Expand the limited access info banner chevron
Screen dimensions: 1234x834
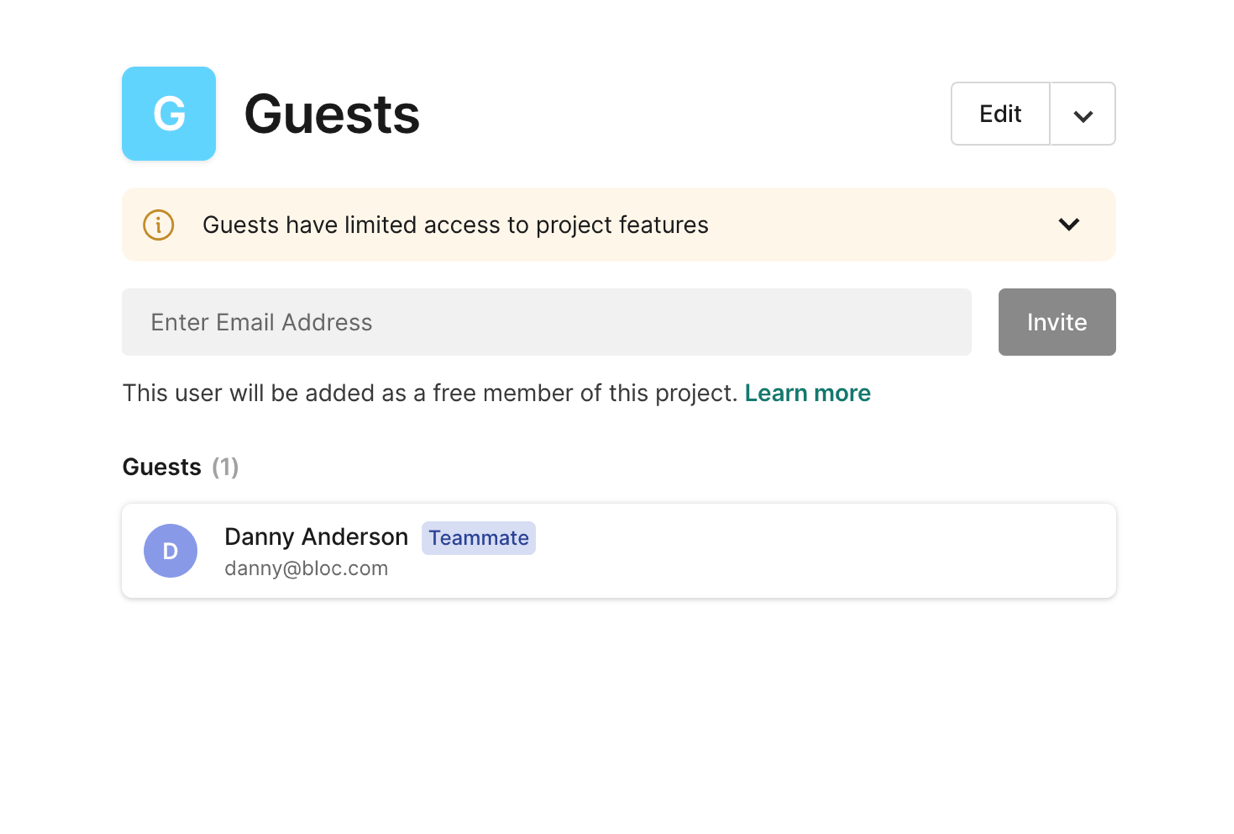[x=1069, y=225]
